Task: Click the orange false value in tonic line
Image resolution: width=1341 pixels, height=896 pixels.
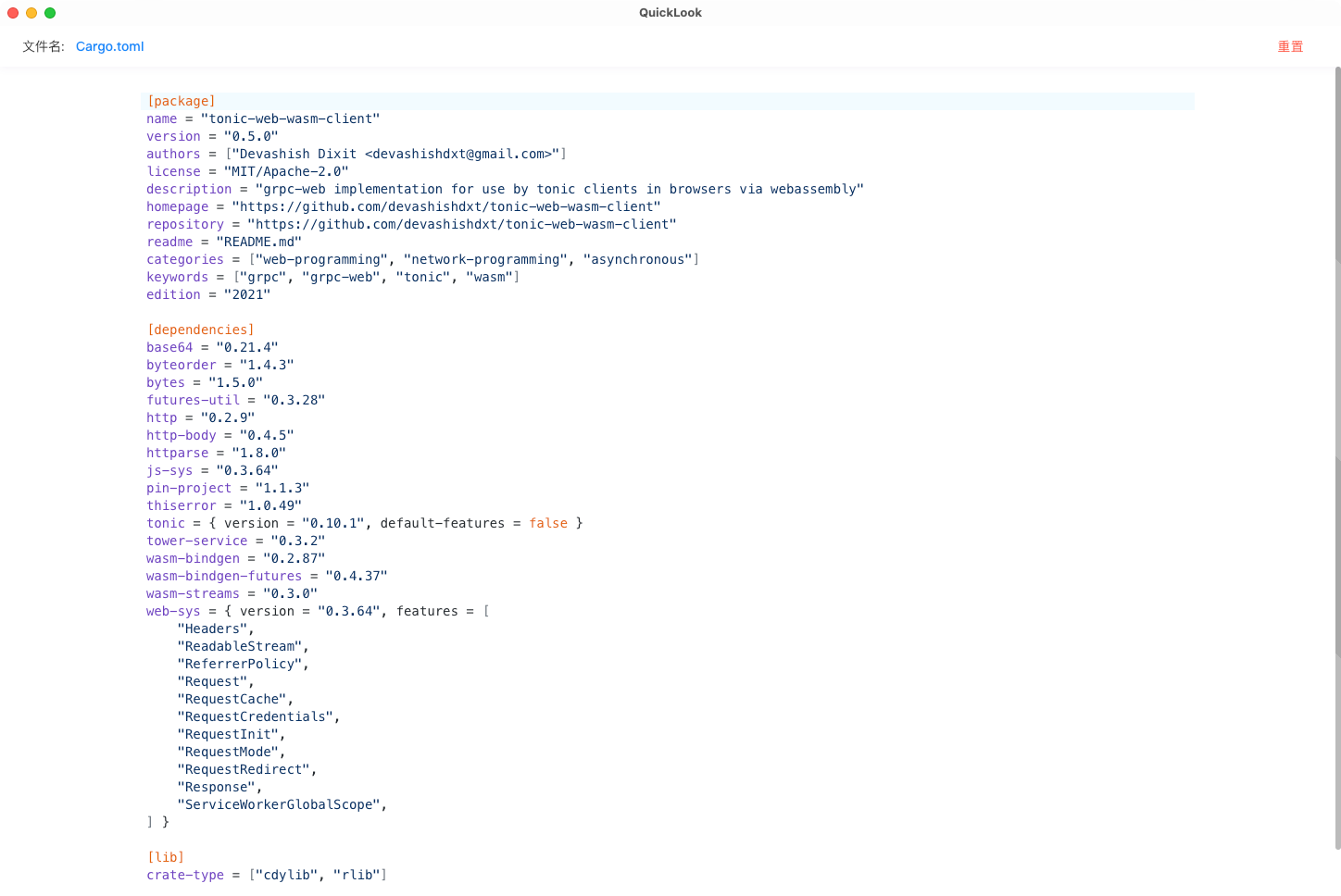Action: 548,524
